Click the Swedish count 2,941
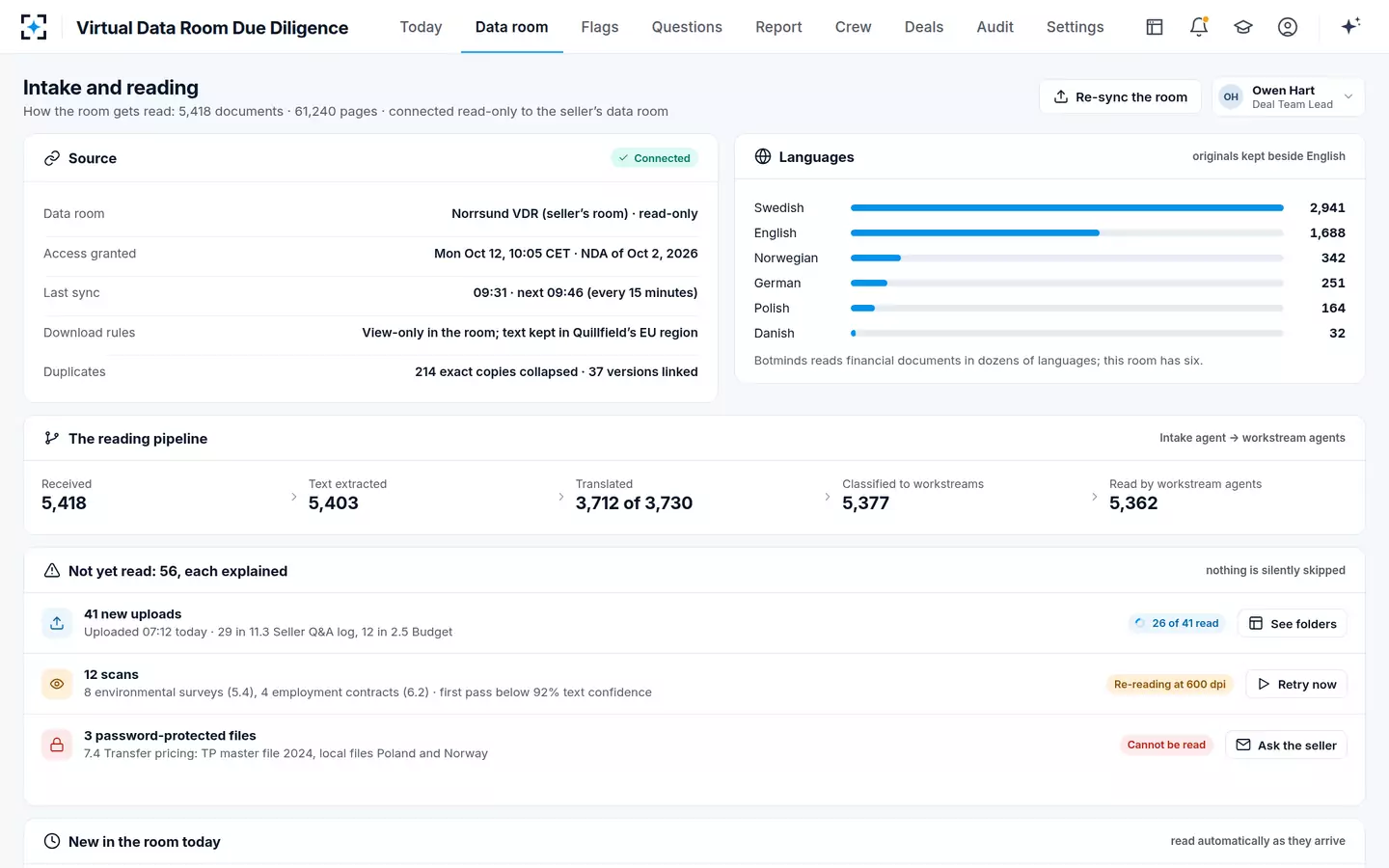 1327,207
